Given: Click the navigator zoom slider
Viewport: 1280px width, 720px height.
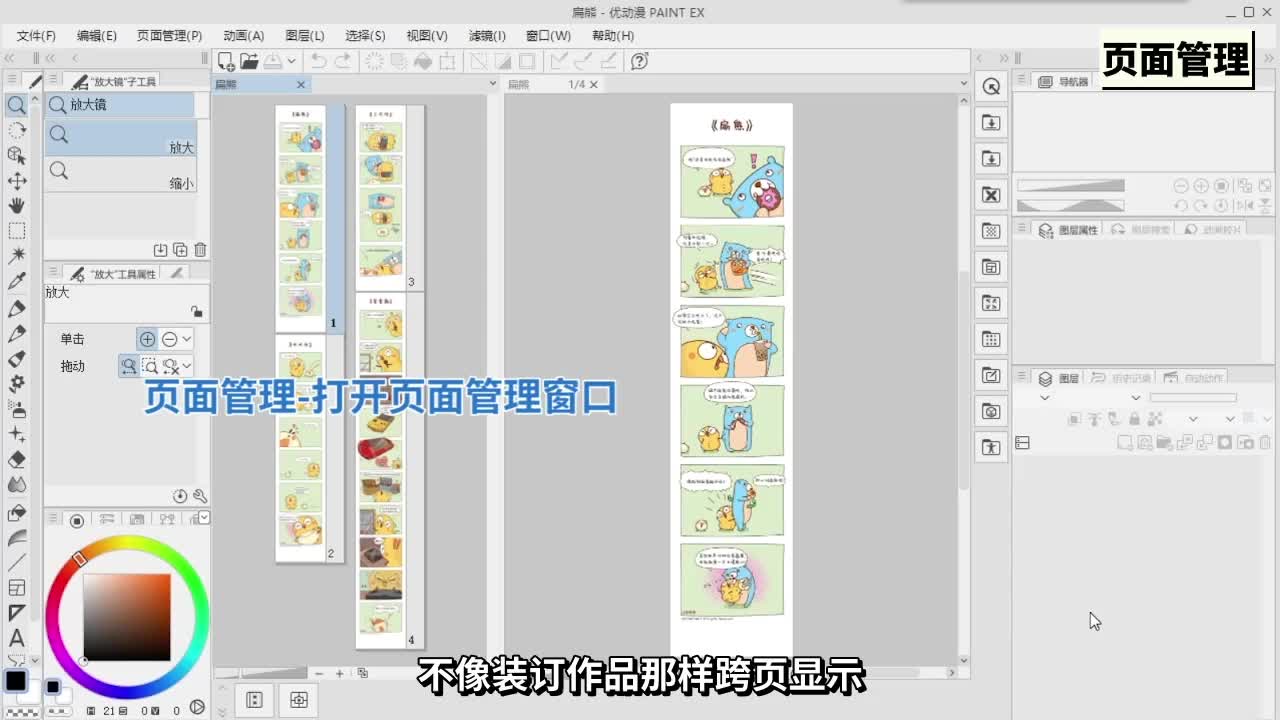Looking at the screenshot, I should [x=1071, y=186].
